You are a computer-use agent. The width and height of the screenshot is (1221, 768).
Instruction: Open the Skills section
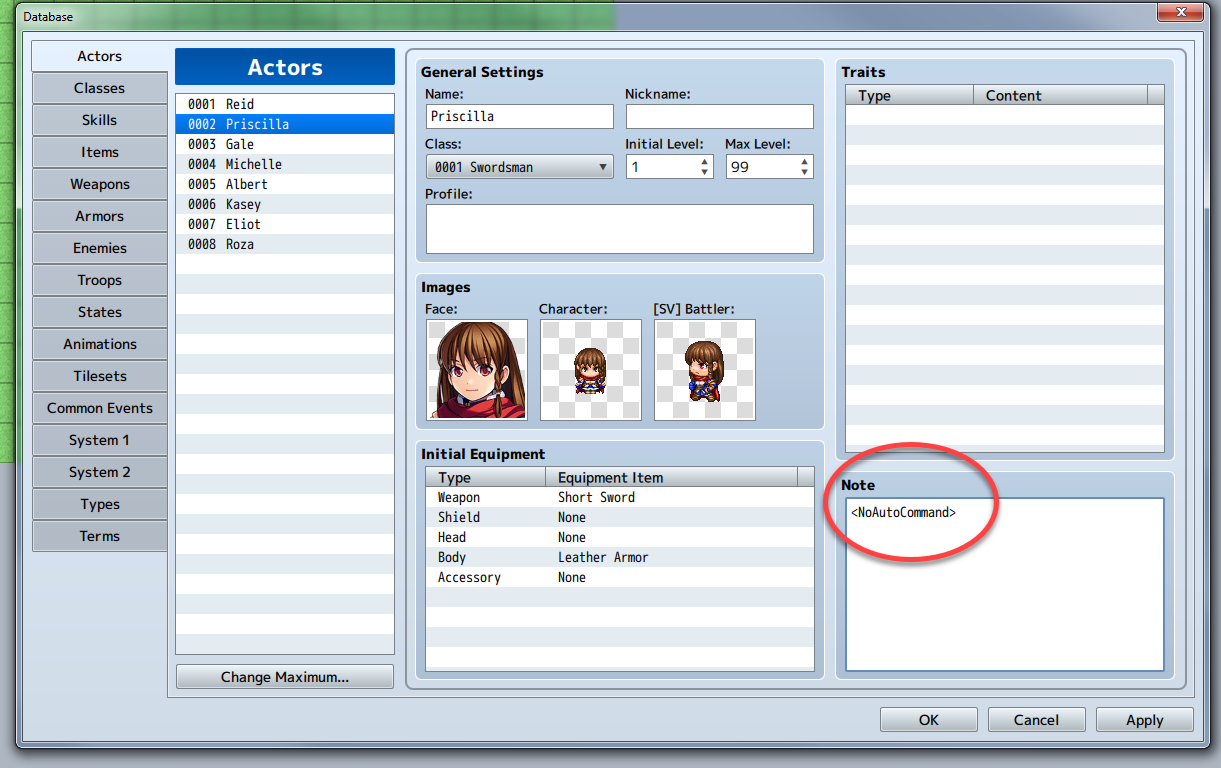pyautogui.click(x=99, y=119)
